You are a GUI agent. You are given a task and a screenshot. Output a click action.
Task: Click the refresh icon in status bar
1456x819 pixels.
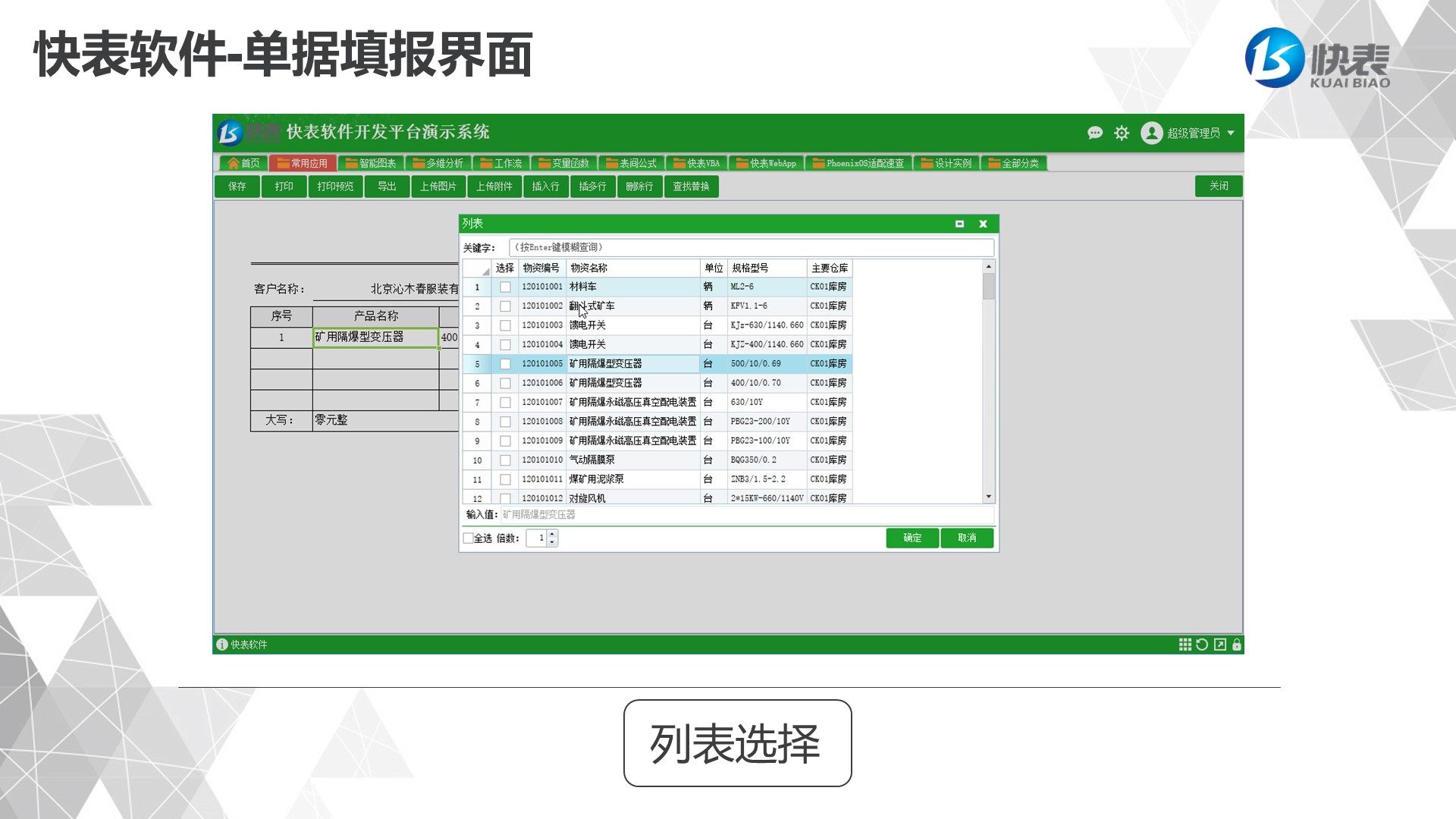tap(1202, 645)
